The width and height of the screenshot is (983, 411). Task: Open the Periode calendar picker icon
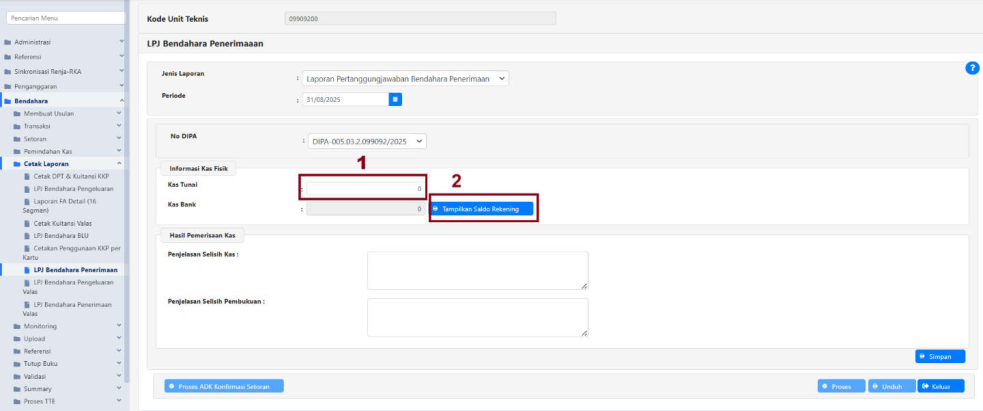[x=395, y=99]
